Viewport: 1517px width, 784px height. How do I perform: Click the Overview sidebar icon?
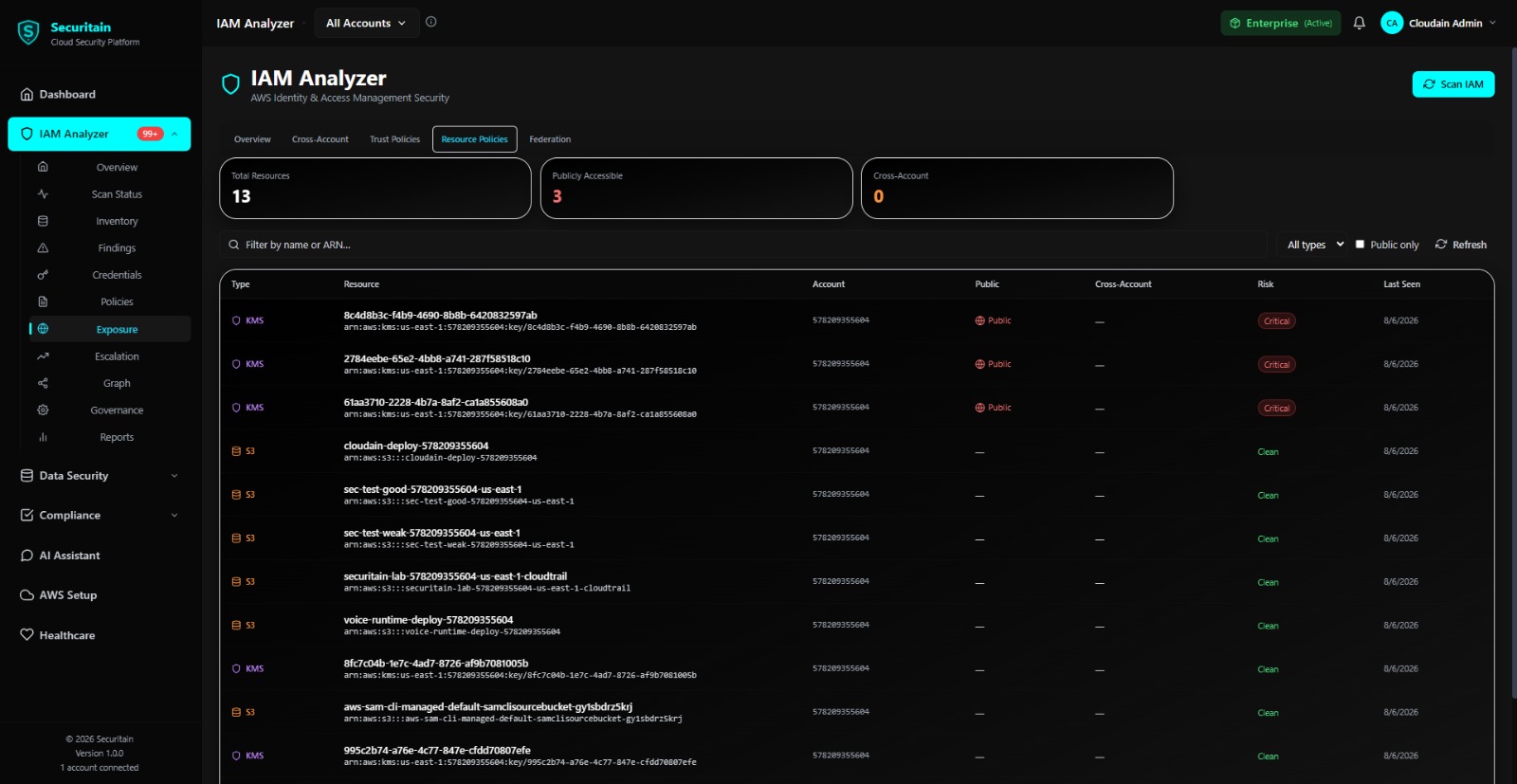click(43, 167)
